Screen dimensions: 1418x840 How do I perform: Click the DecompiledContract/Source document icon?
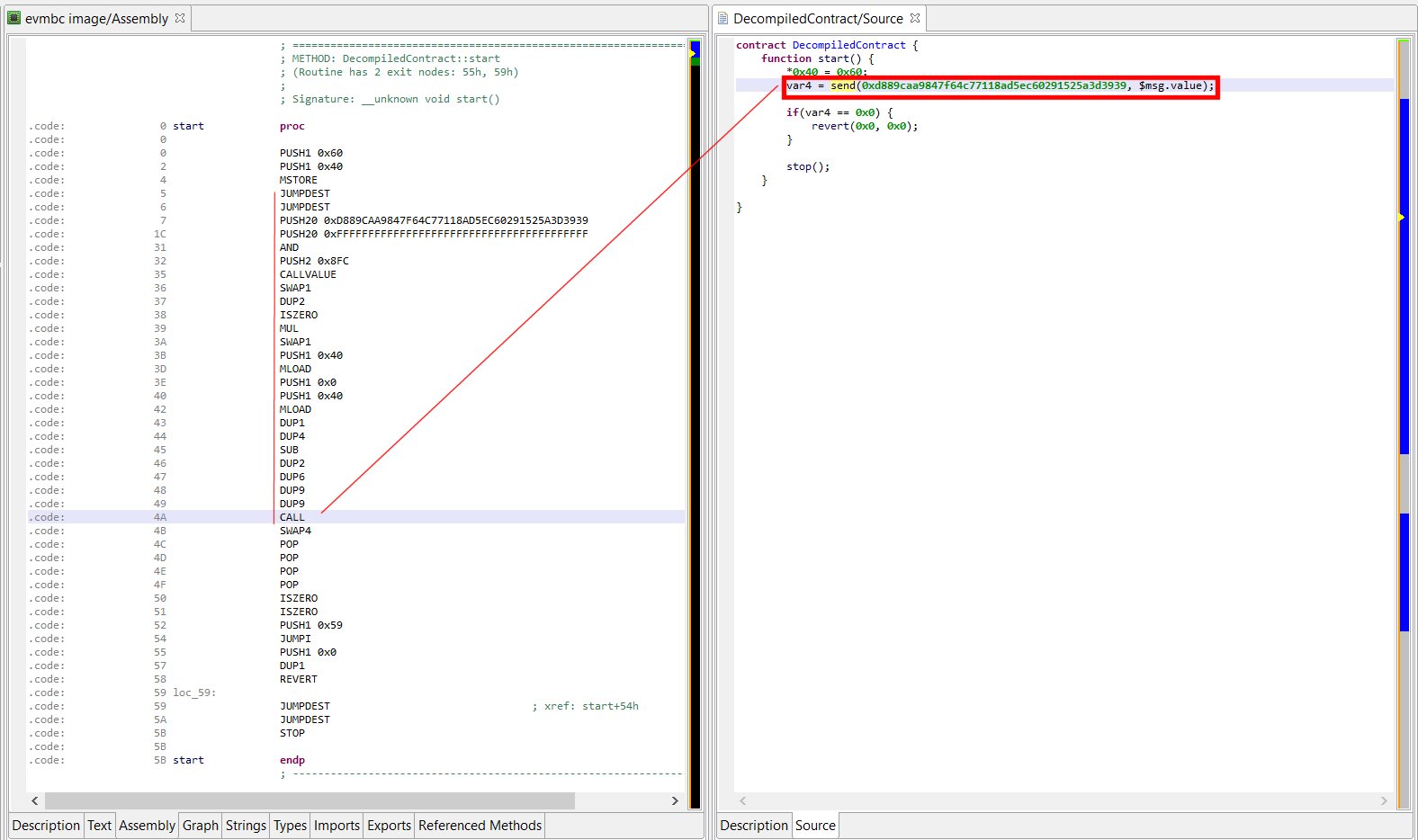coord(722,18)
